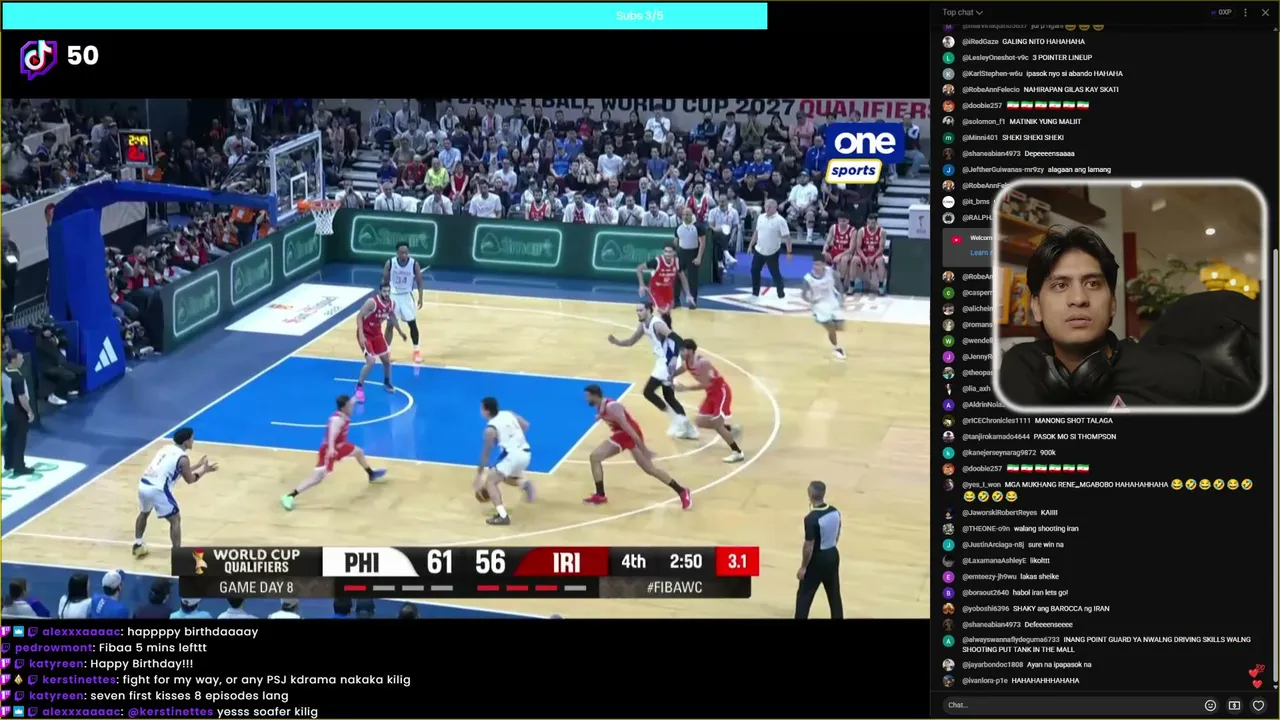Open @KarlStephen-w6u username link

[992, 74]
